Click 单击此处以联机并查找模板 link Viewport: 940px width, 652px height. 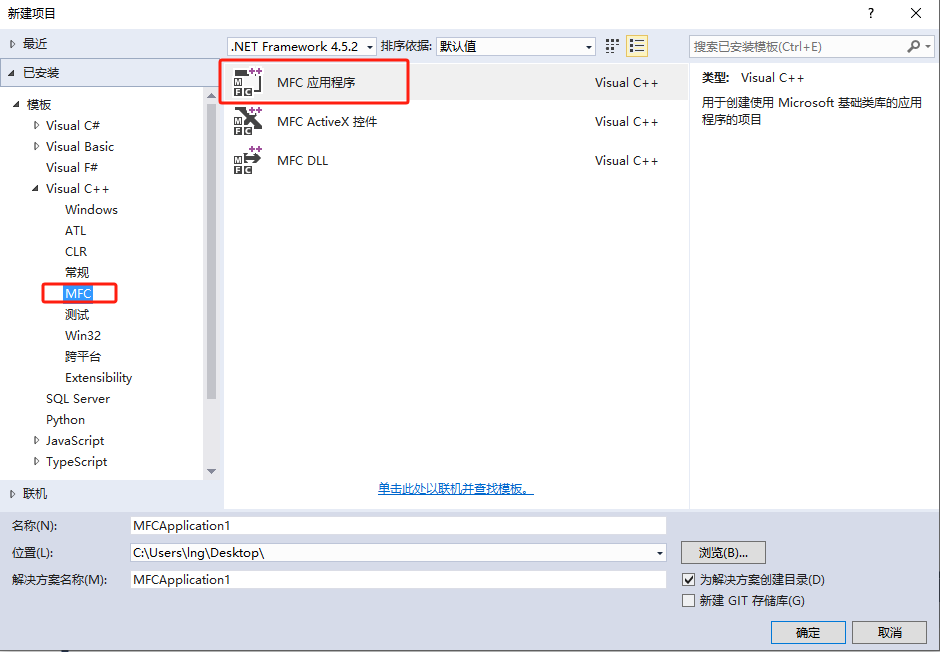point(456,489)
